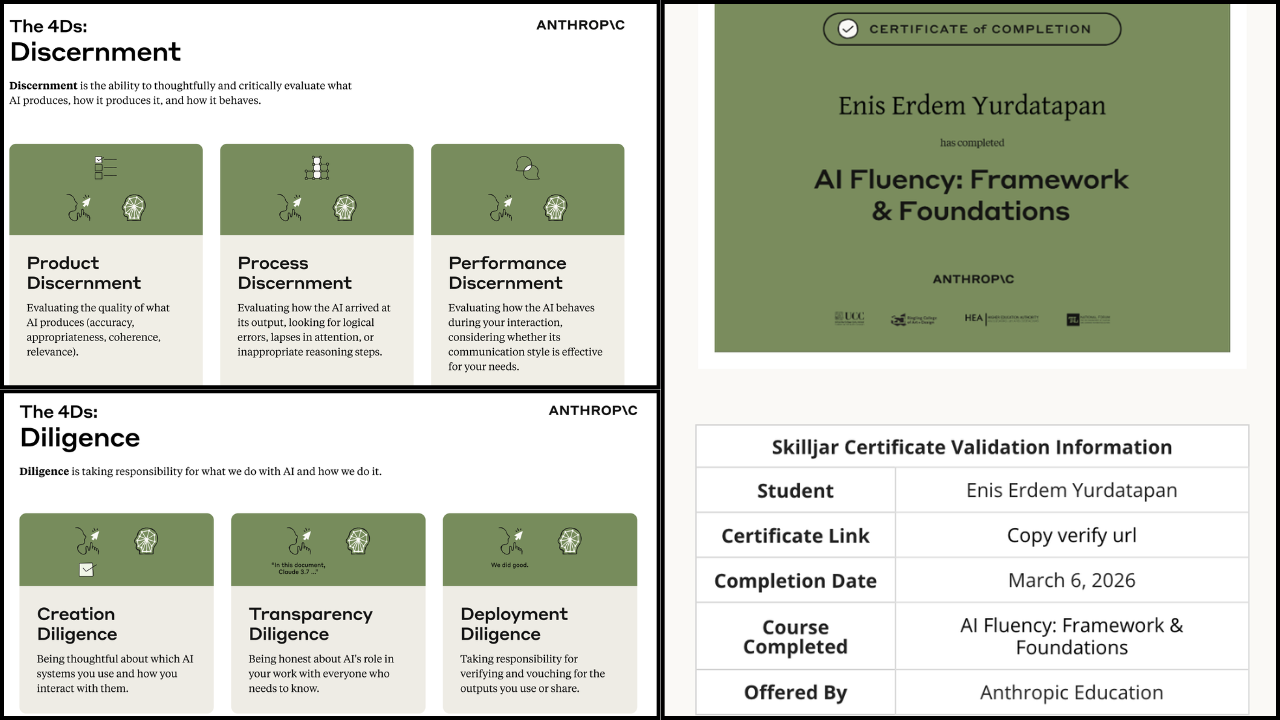Select the Deployment Diligence card heading

click(514, 624)
